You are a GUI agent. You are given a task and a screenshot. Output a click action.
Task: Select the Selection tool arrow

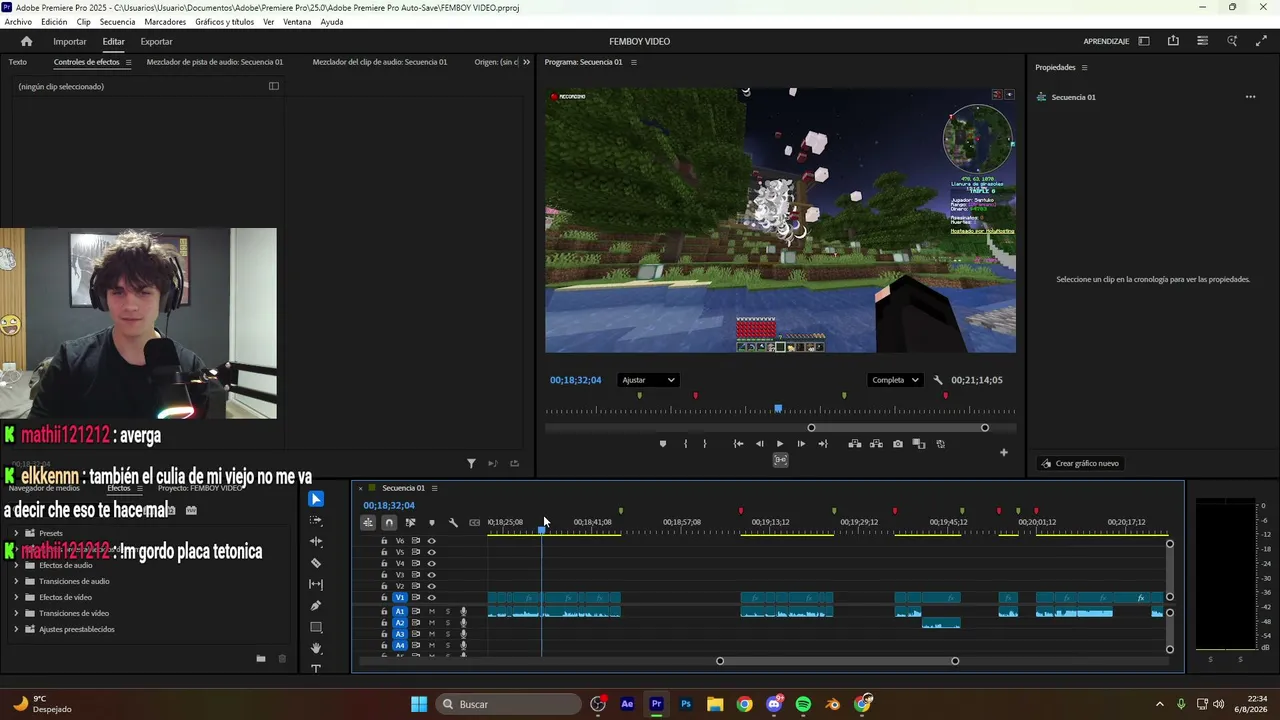click(316, 499)
